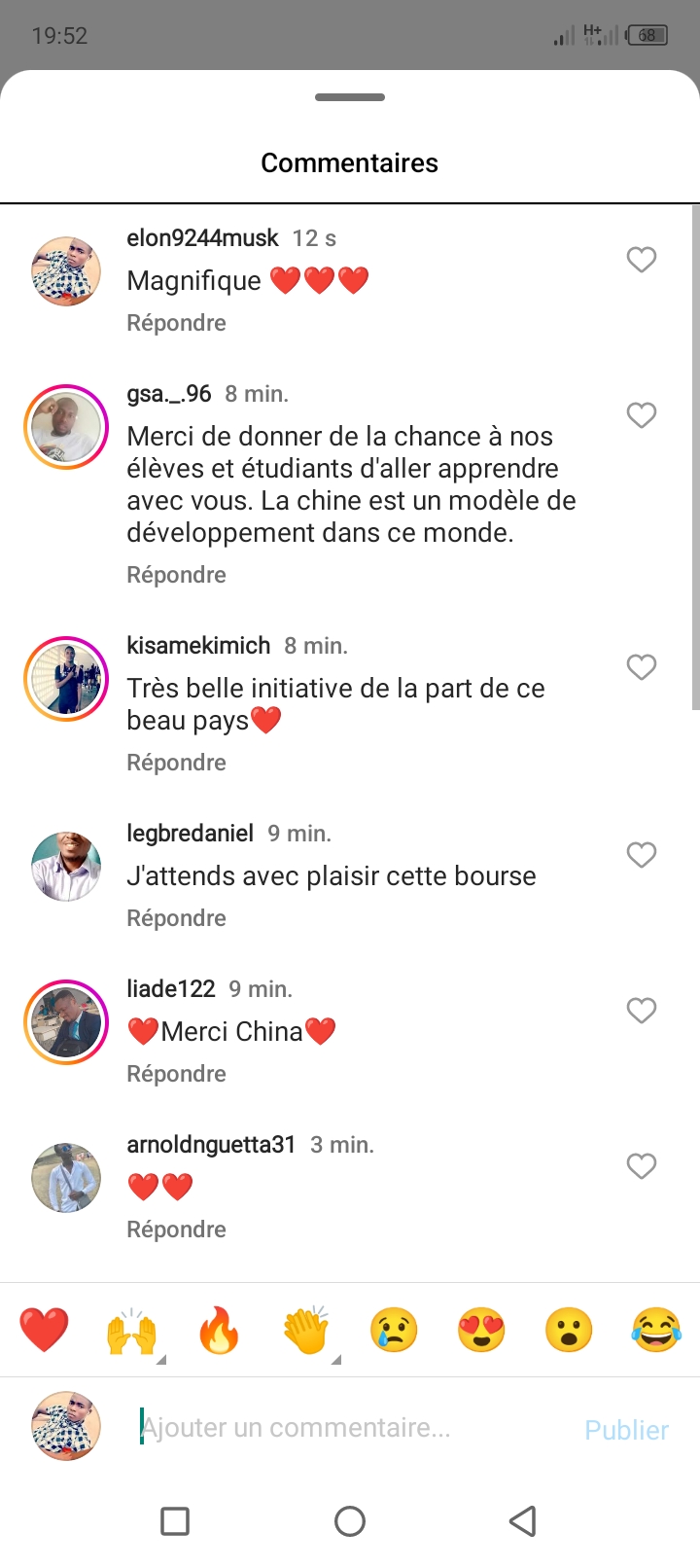700x1568 pixels.
Task: Open kisamekimich's profile picture story
Action: pos(66,679)
